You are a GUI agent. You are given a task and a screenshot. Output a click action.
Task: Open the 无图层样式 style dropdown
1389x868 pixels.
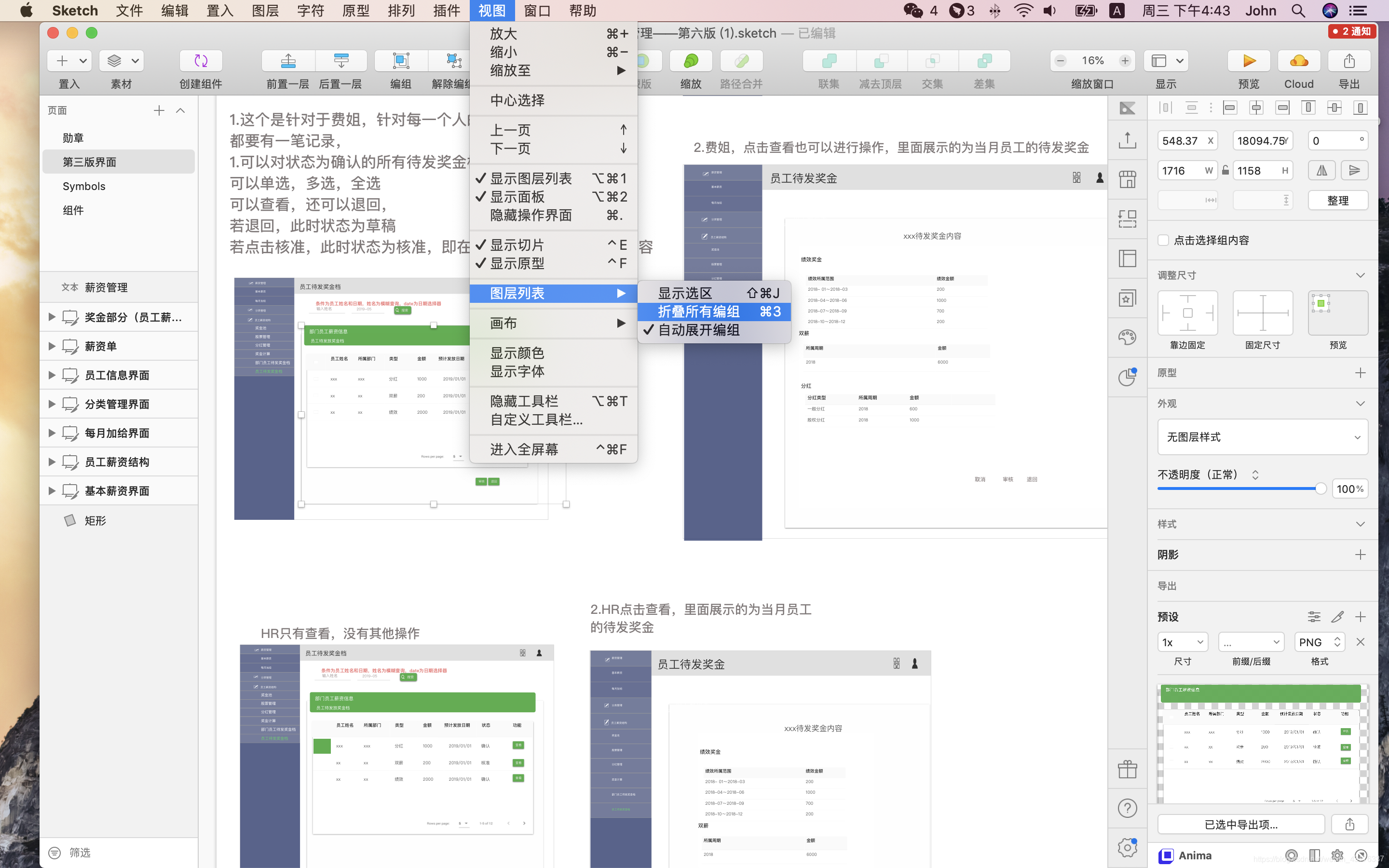pos(1262,437)
